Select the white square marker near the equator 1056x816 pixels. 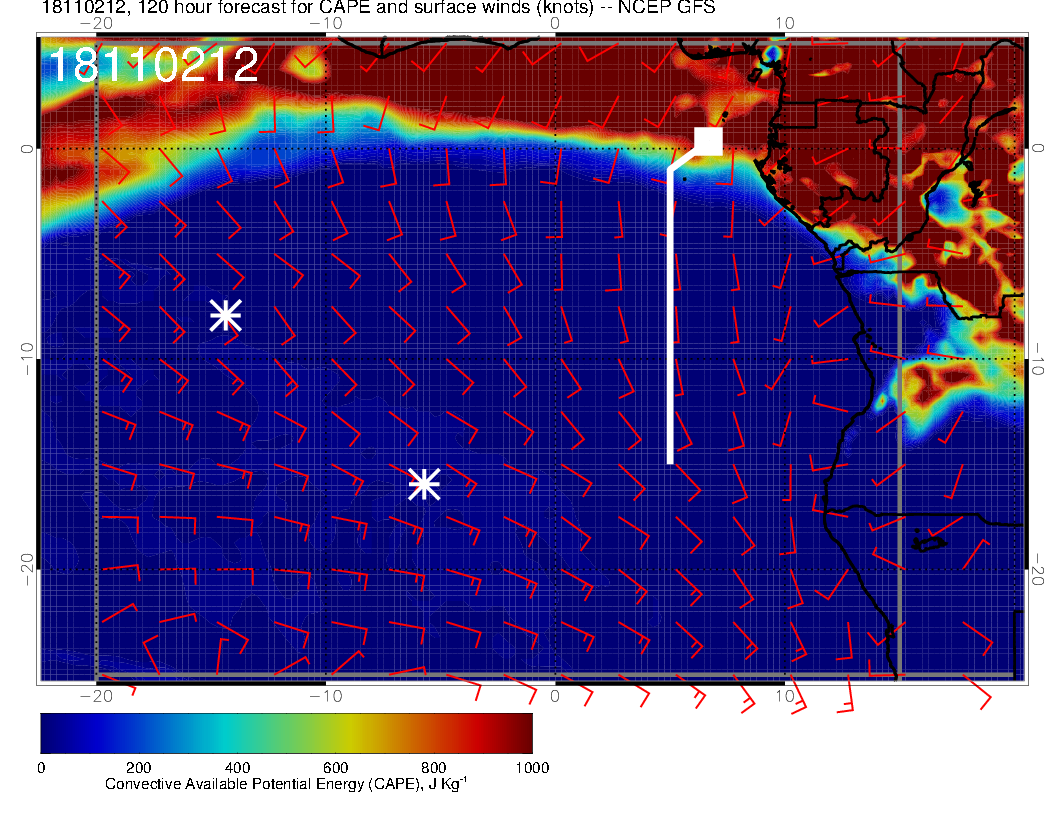[709, 141]
